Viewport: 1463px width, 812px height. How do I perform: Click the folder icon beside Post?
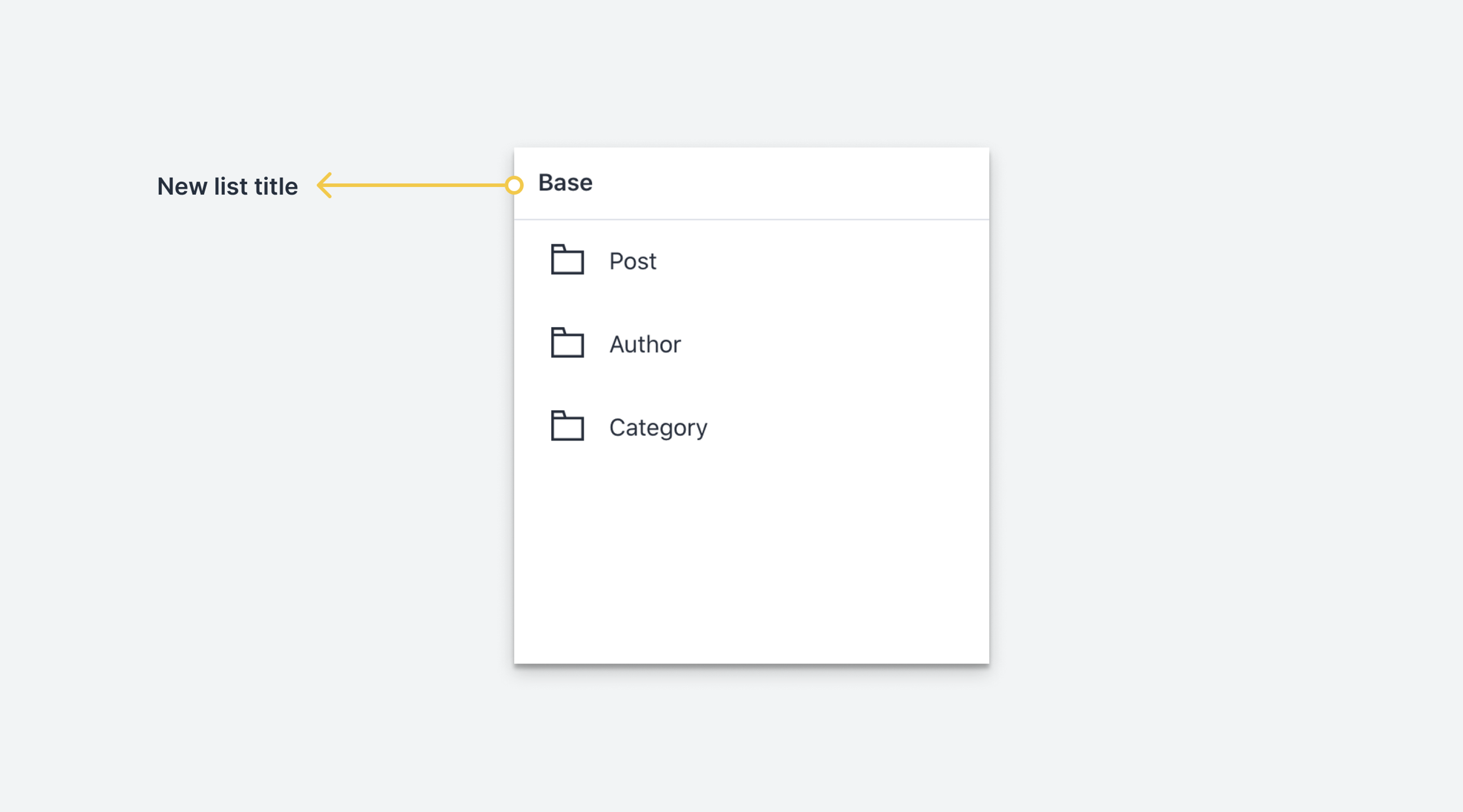click(x=567, y=260)
